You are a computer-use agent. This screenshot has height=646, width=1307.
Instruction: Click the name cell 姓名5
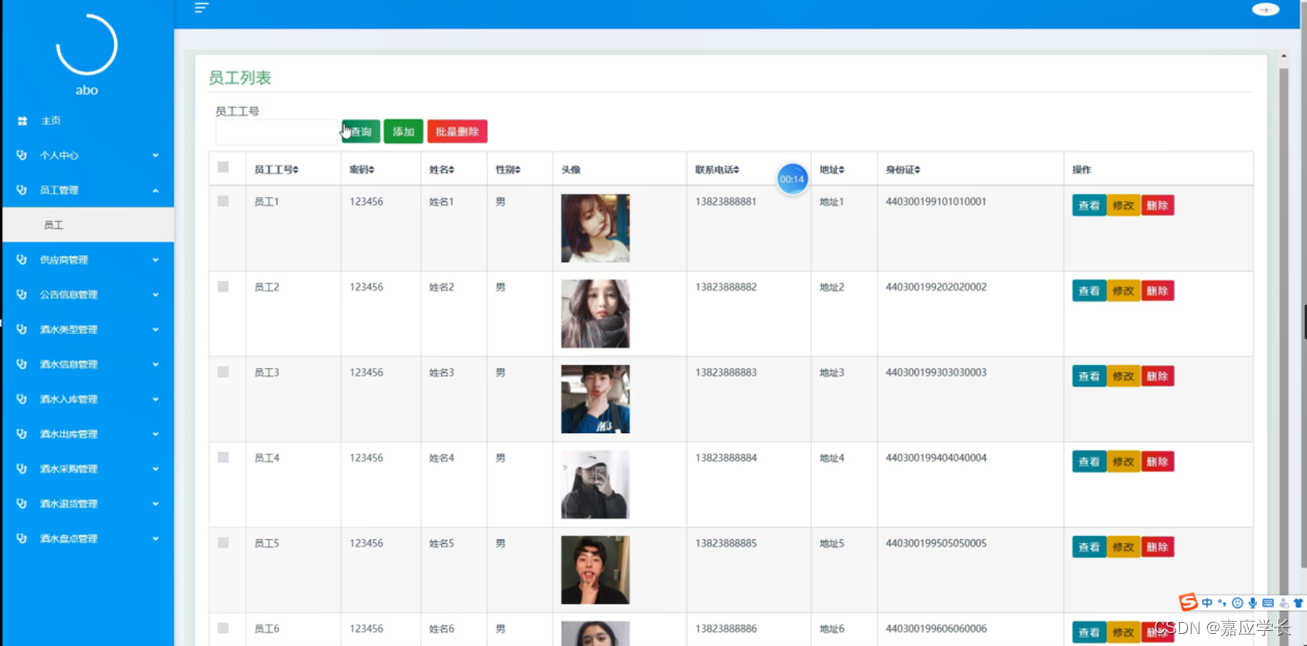pos(442,543)
